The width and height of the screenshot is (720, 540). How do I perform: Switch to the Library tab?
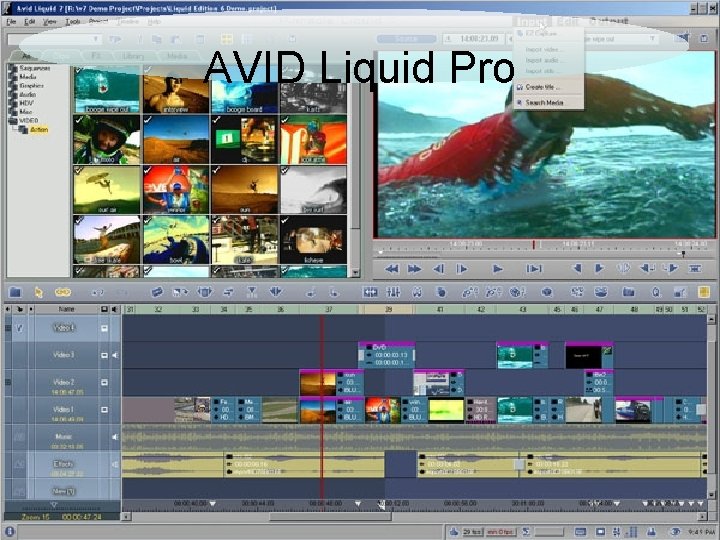(x=133, y=56)
